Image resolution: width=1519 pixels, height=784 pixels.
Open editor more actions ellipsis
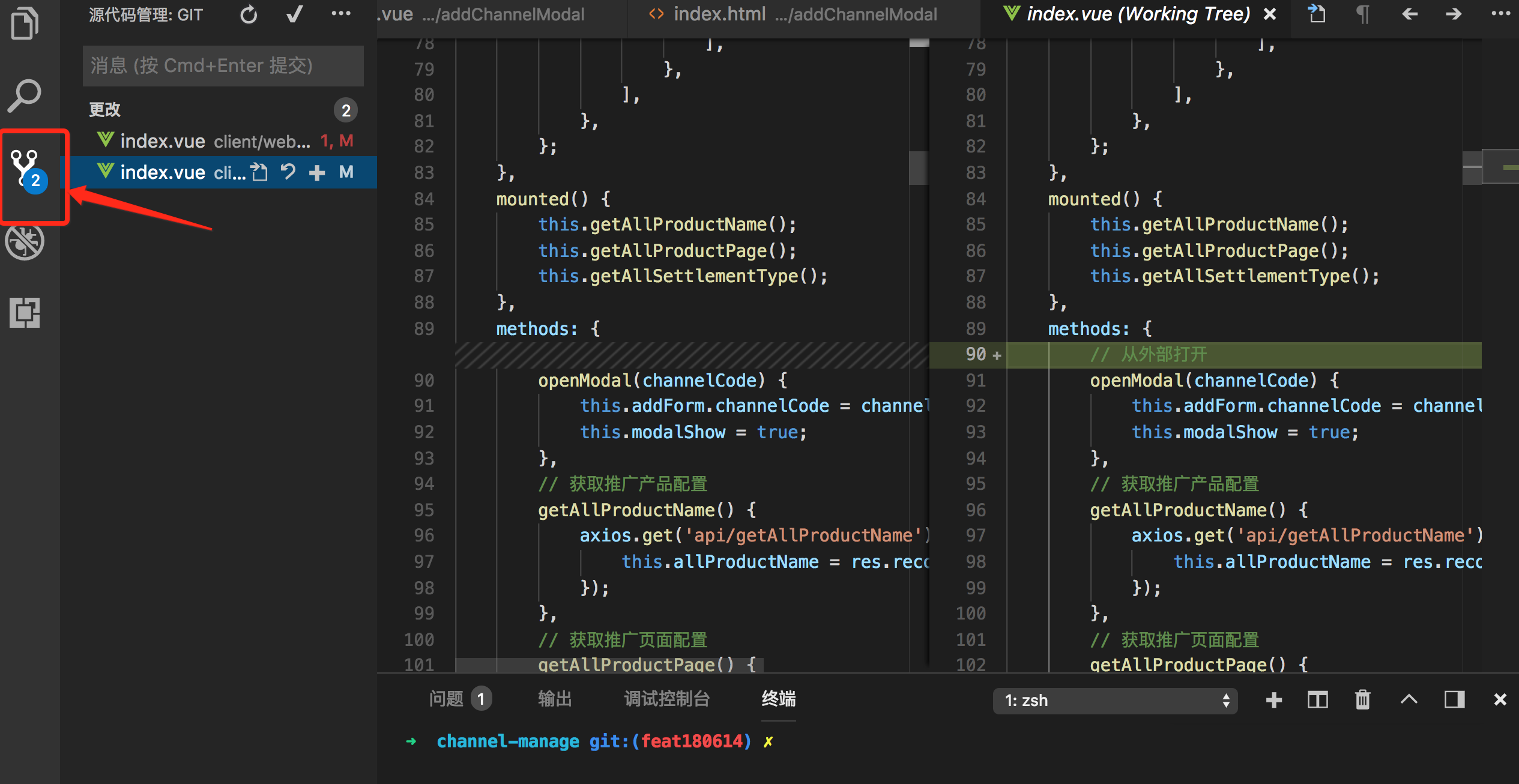(x=1501, y=13)
